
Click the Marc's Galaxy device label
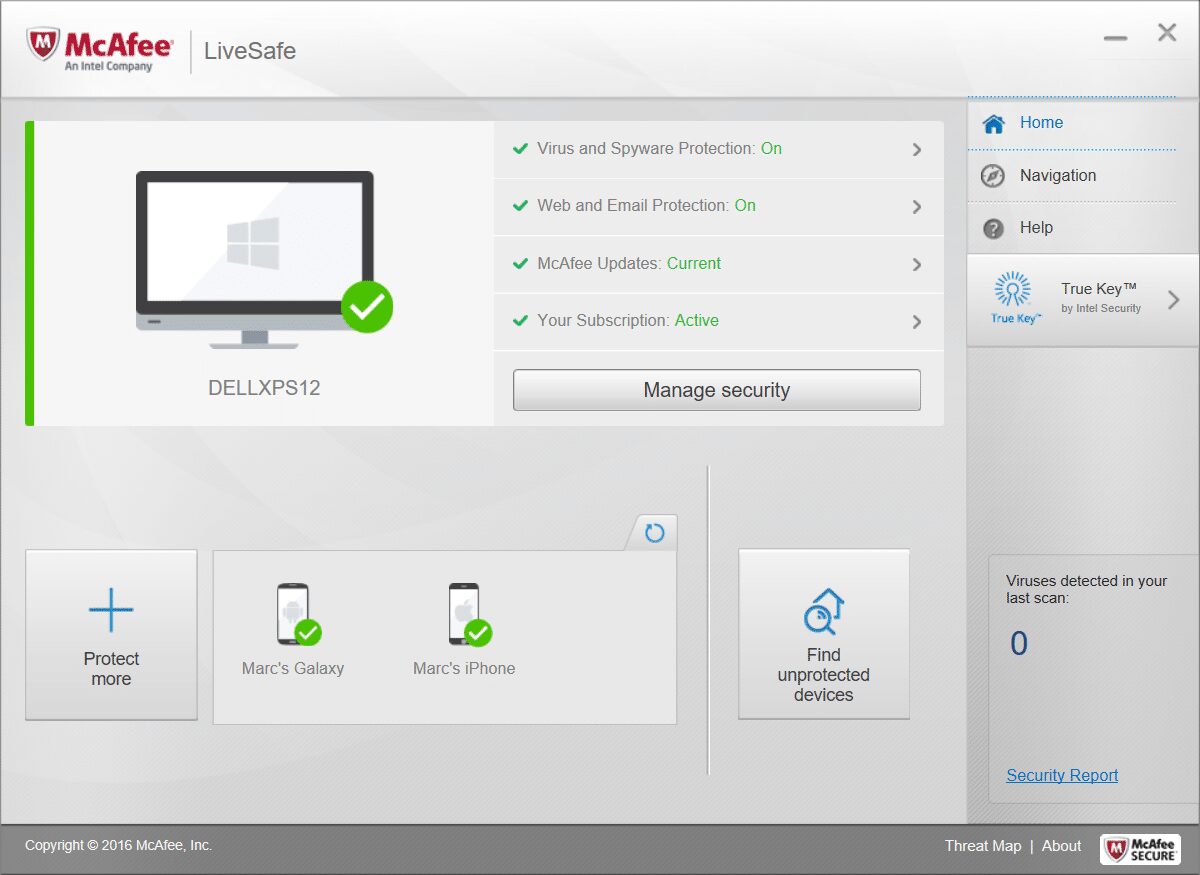[293, 669]
